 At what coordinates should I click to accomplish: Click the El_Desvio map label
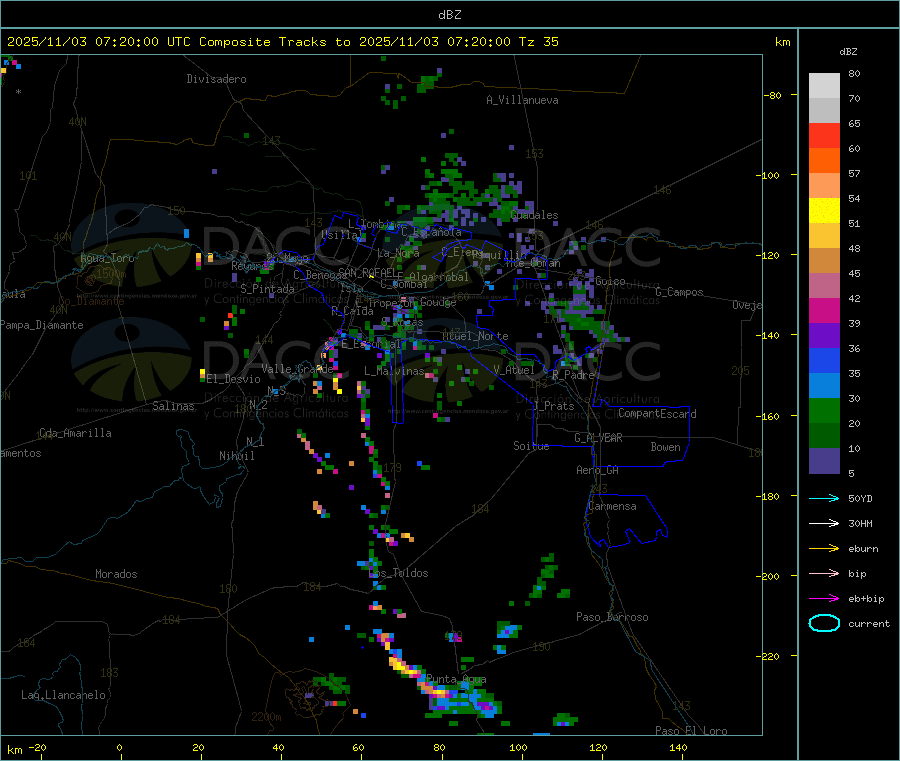pyautogui.click(x=233, y=379)
